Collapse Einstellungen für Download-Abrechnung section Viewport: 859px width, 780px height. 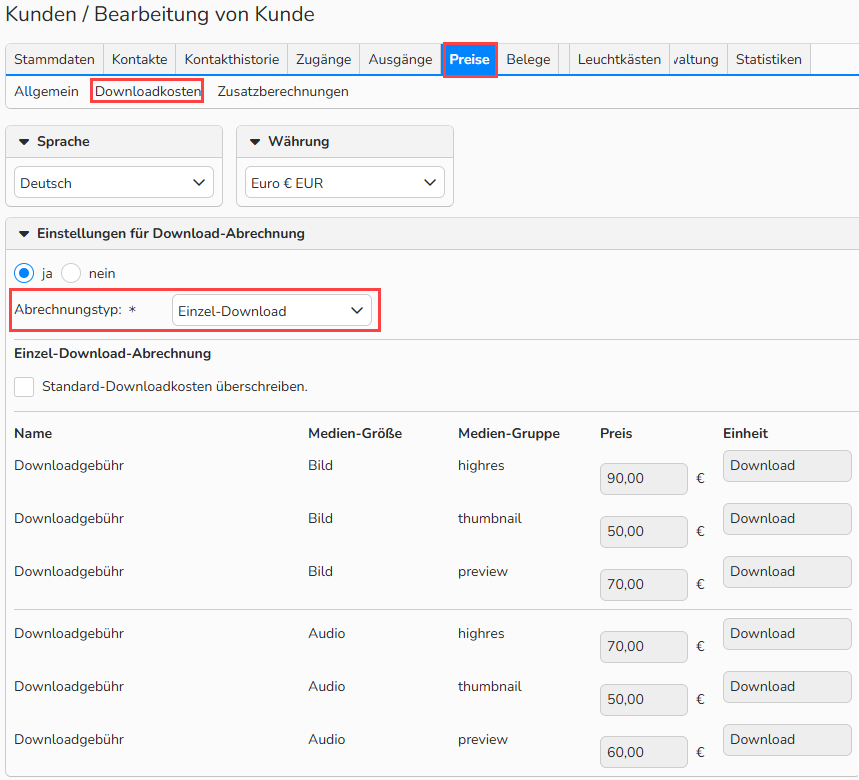[x=24, y=234]
